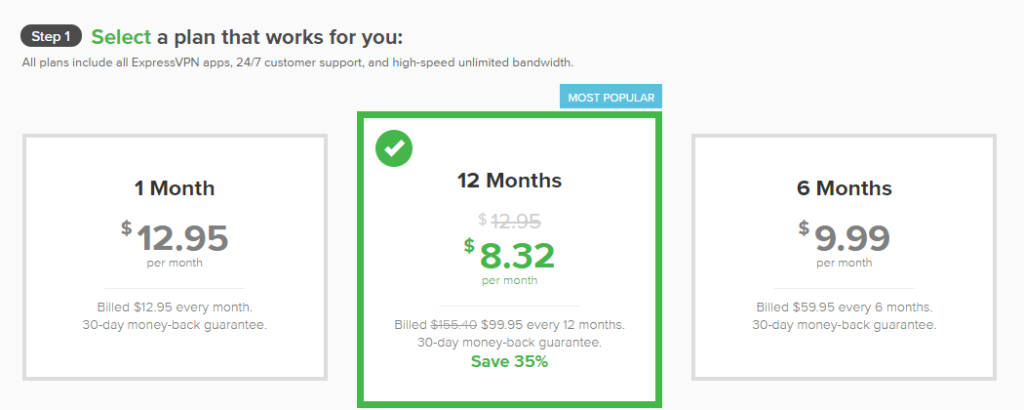
Task: Click 30-day money-back guarantee under 6 Months
Action: pyautogui.click(x=843, y=325)
